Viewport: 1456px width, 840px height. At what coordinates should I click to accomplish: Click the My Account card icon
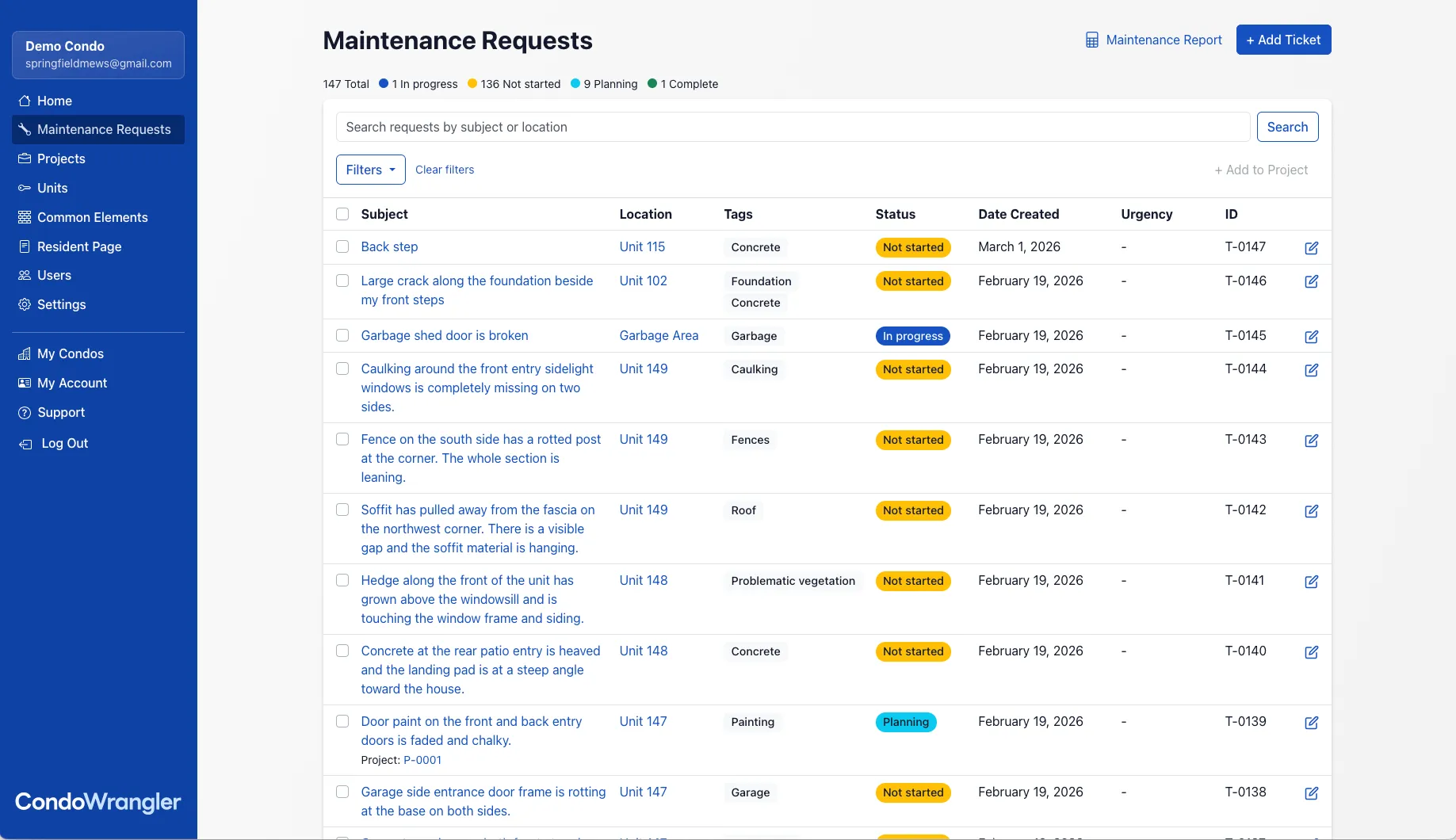(x=25, y=383)
